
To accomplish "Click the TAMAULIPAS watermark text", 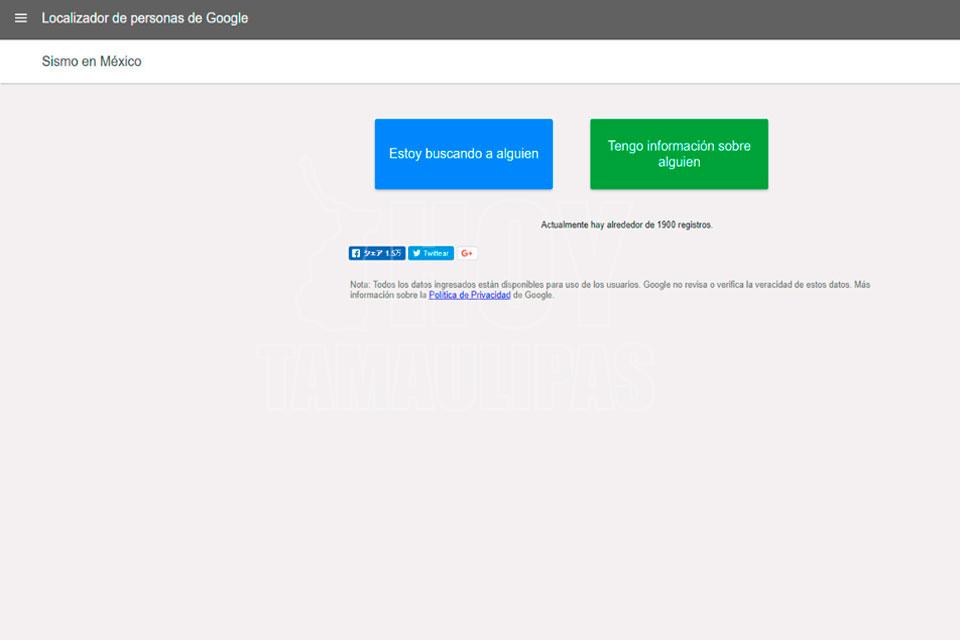I will point(455,378).
